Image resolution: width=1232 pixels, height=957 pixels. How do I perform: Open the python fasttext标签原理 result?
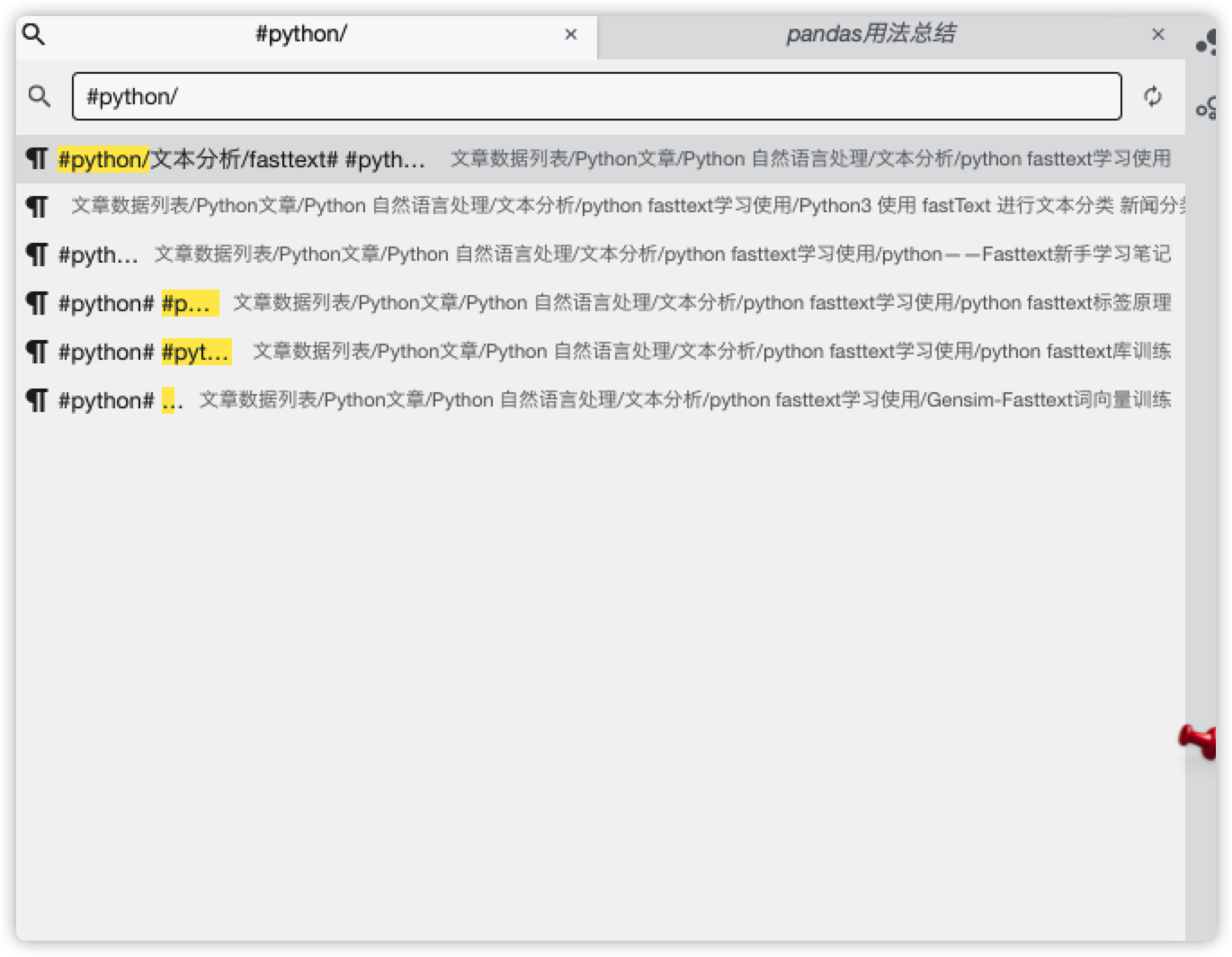600,303
